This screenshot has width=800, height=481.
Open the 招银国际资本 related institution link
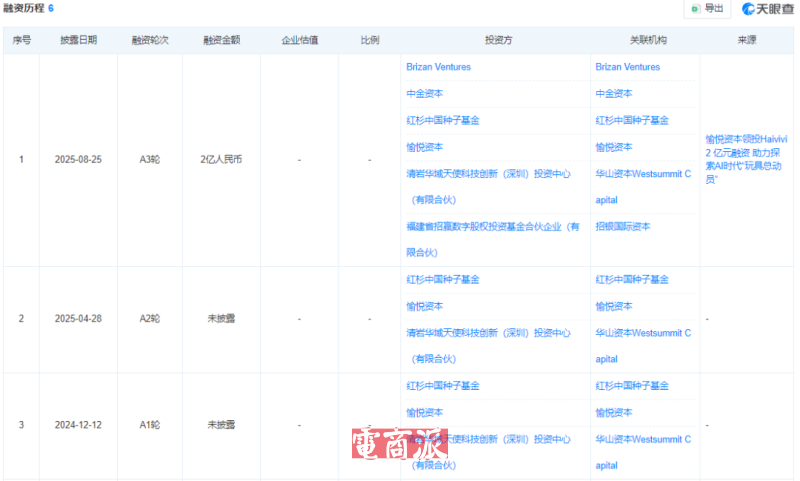[x=622, y=226]
